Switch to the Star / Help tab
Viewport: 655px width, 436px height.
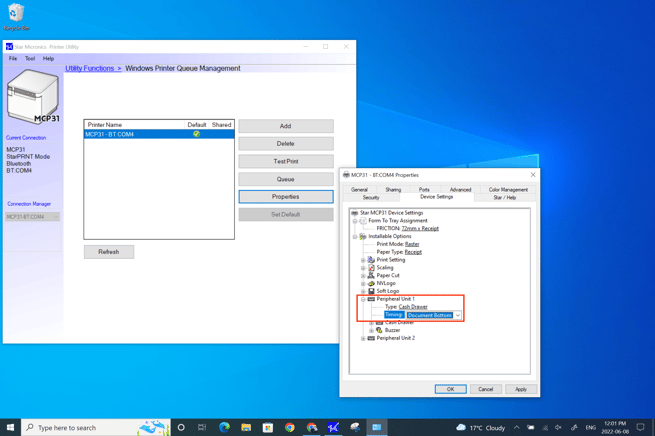coord(505,198)
